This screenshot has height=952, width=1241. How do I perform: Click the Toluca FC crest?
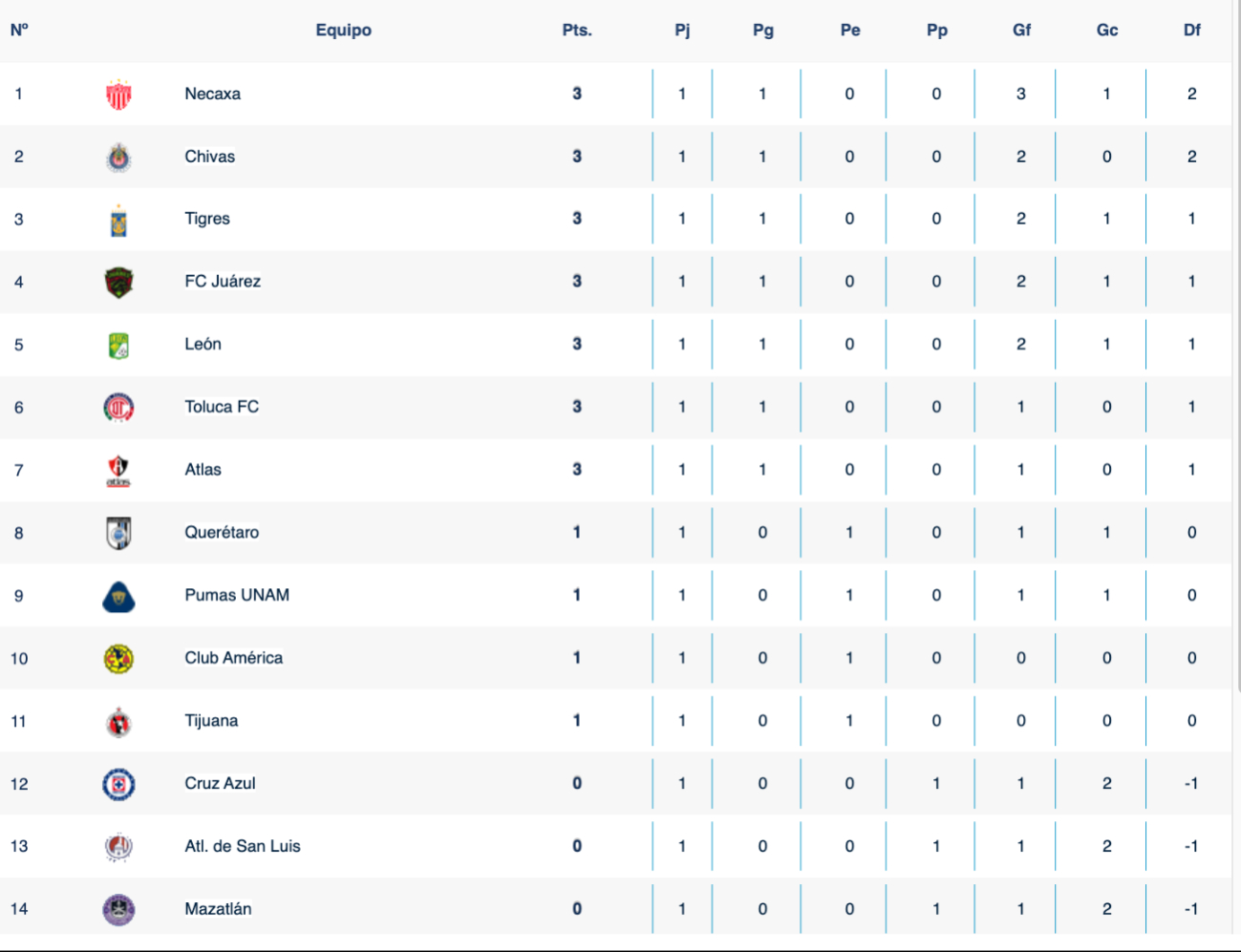[x=118, y=408]
